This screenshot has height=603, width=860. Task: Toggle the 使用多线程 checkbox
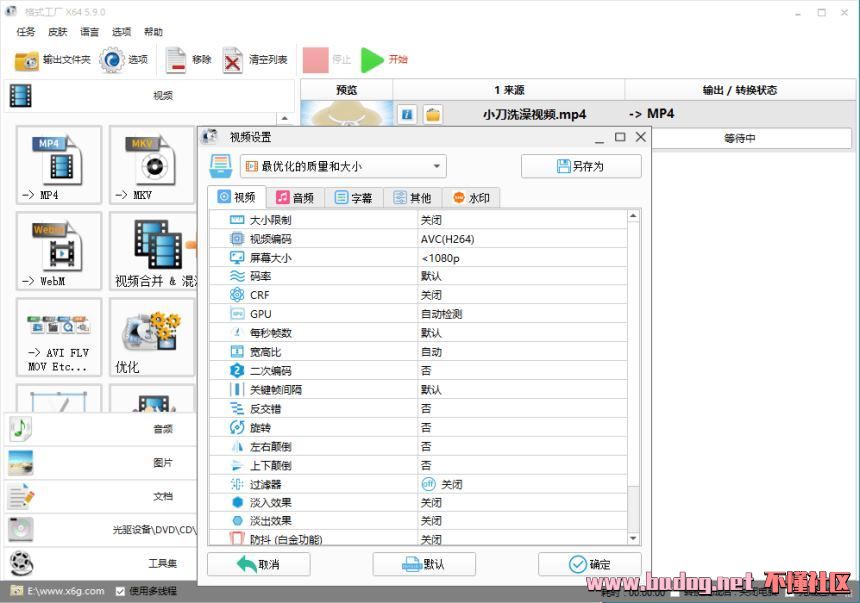pyautogui.click(x=121, y=591)
